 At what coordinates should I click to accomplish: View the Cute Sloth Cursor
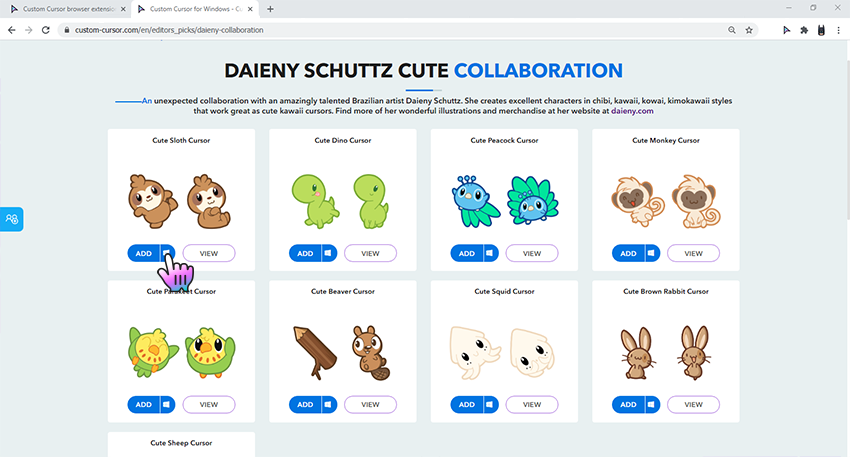coord(209,253)
